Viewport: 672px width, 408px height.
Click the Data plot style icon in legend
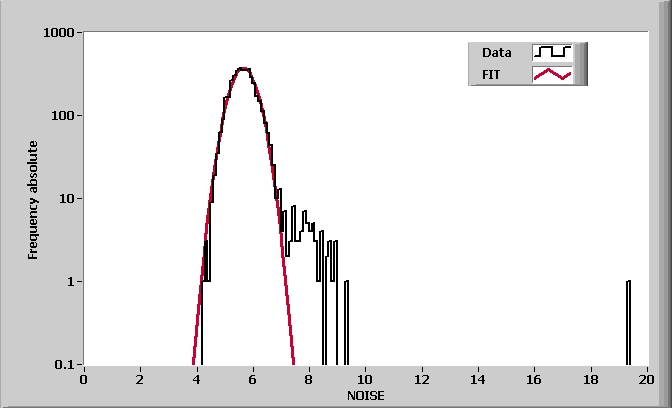point(551,52)
